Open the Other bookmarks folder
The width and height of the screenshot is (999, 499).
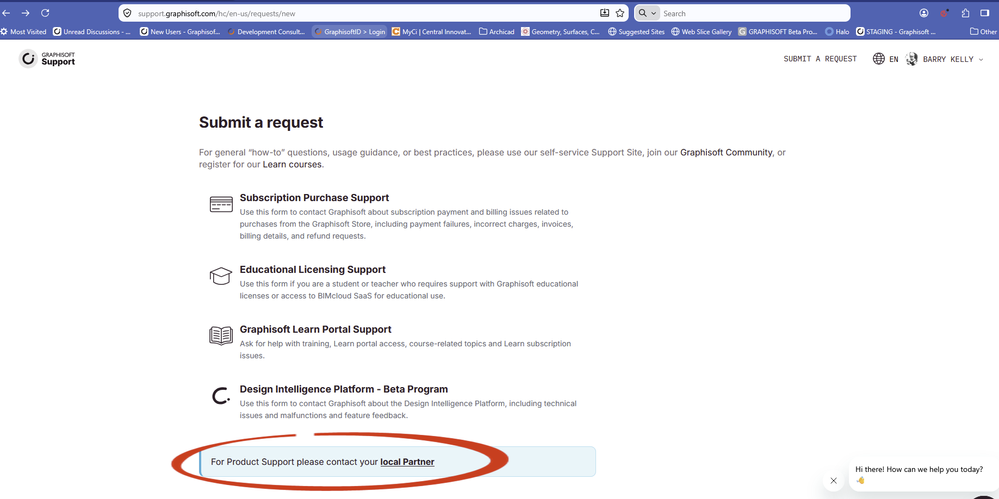click(x=983, y=31)
